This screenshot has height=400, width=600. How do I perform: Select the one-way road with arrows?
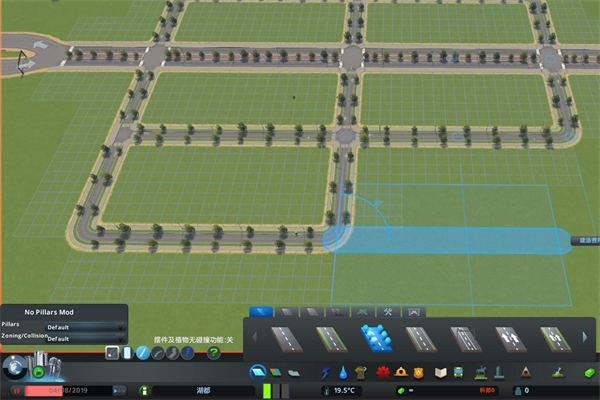click(x=511, y=339)
